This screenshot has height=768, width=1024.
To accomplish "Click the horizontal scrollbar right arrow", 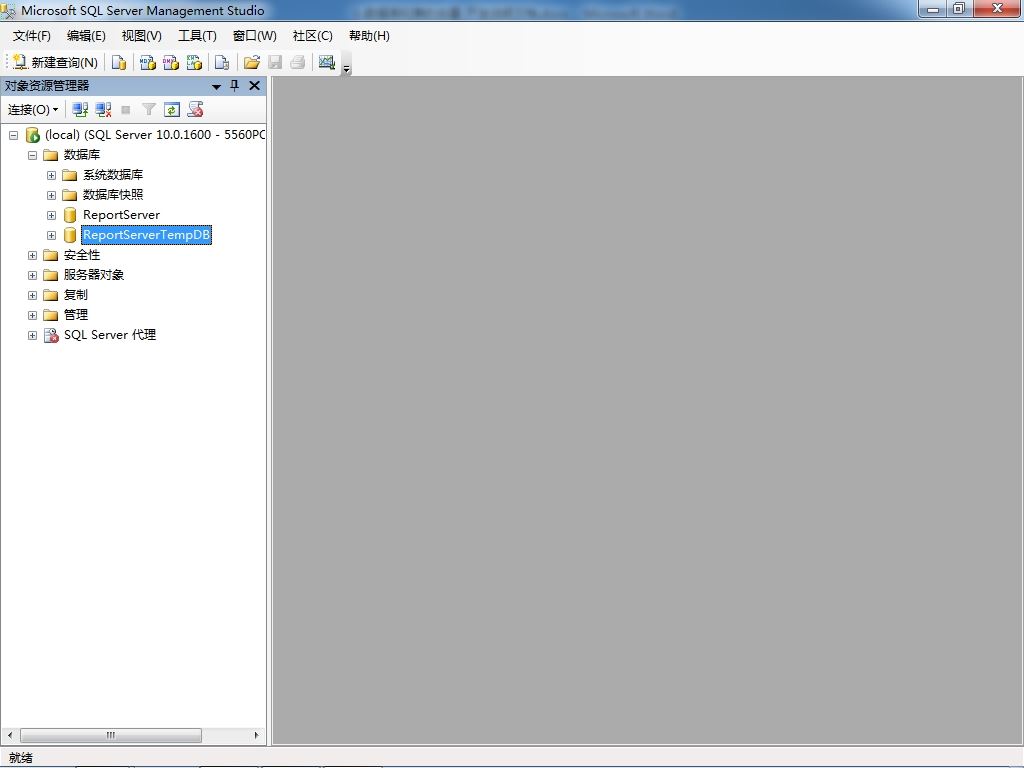I will point(256,735).
